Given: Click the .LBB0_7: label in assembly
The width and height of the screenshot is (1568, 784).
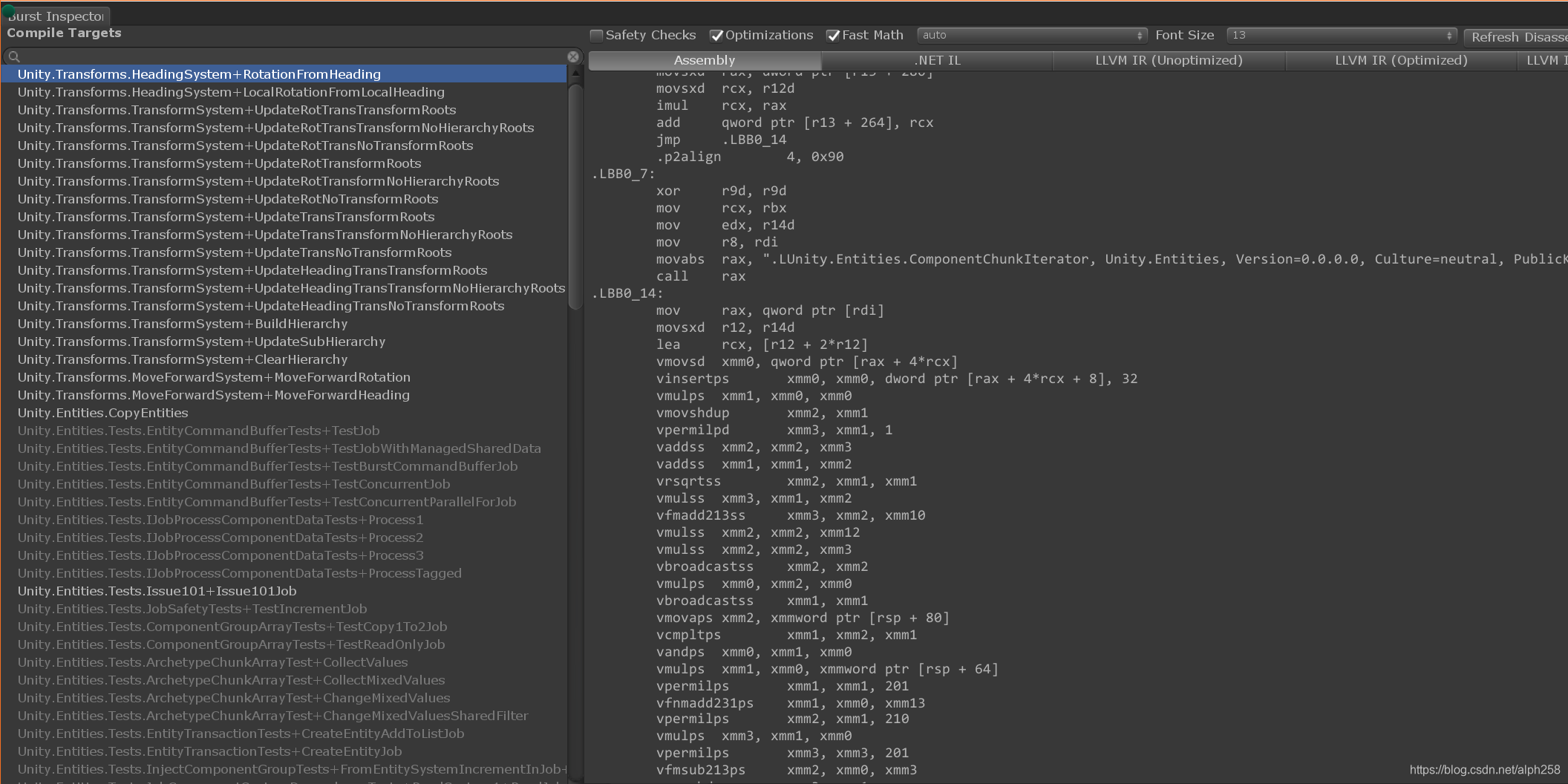Looking at the screenshot, I should 624,174.
